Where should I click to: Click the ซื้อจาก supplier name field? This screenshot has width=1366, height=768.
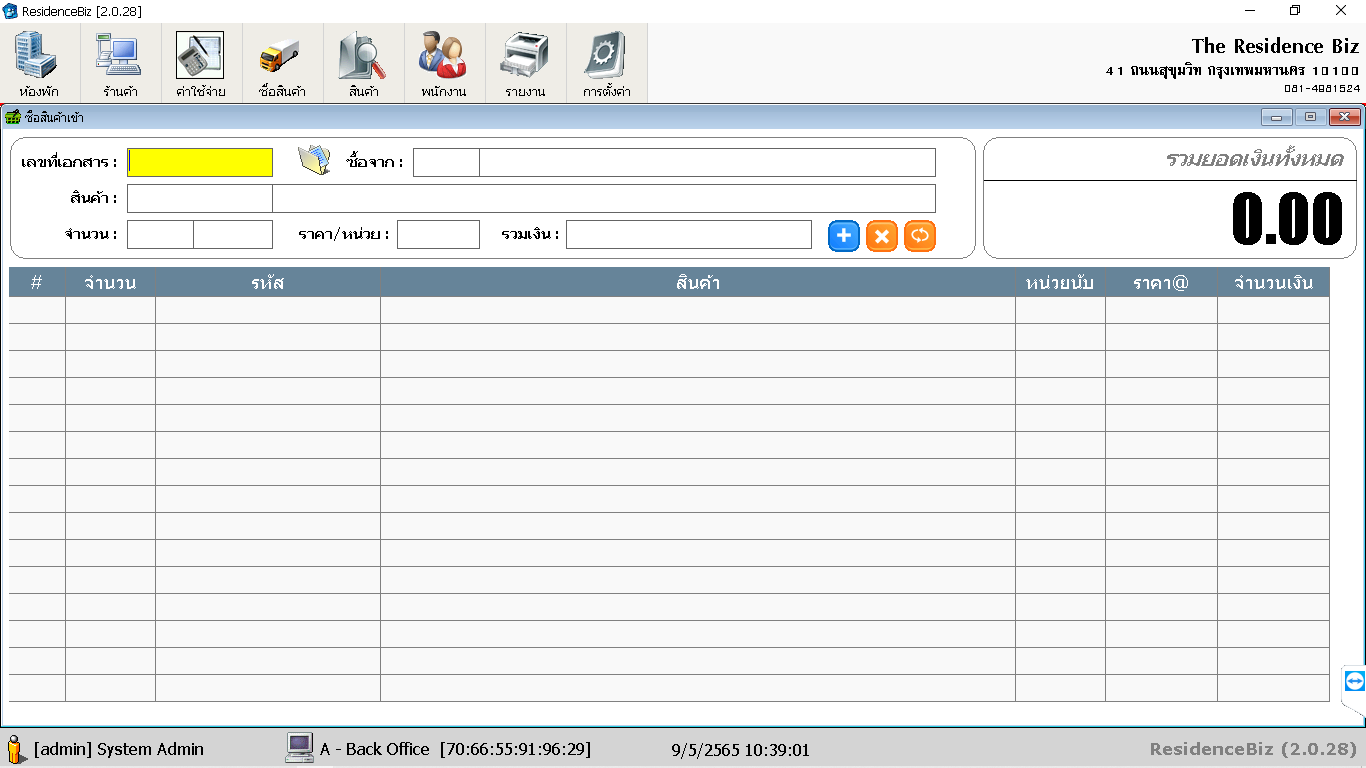[x=707, y=162]
